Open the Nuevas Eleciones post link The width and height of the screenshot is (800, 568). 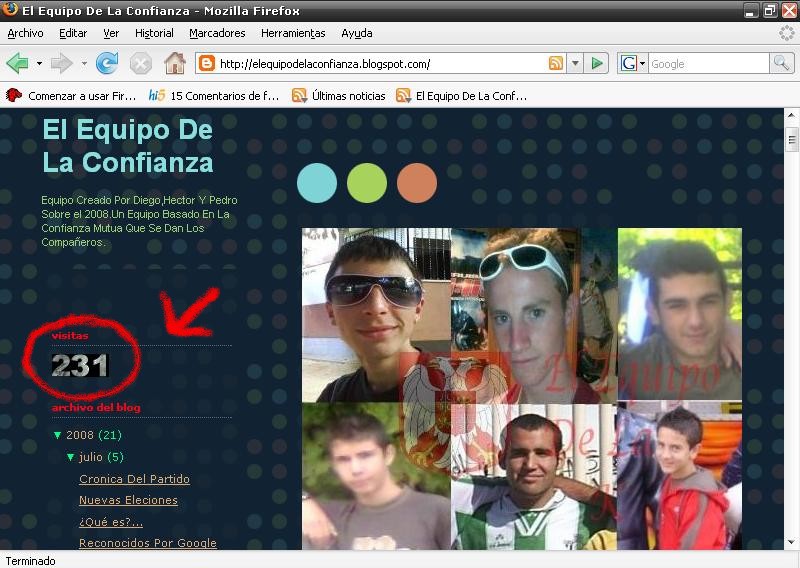click(129, 500)
